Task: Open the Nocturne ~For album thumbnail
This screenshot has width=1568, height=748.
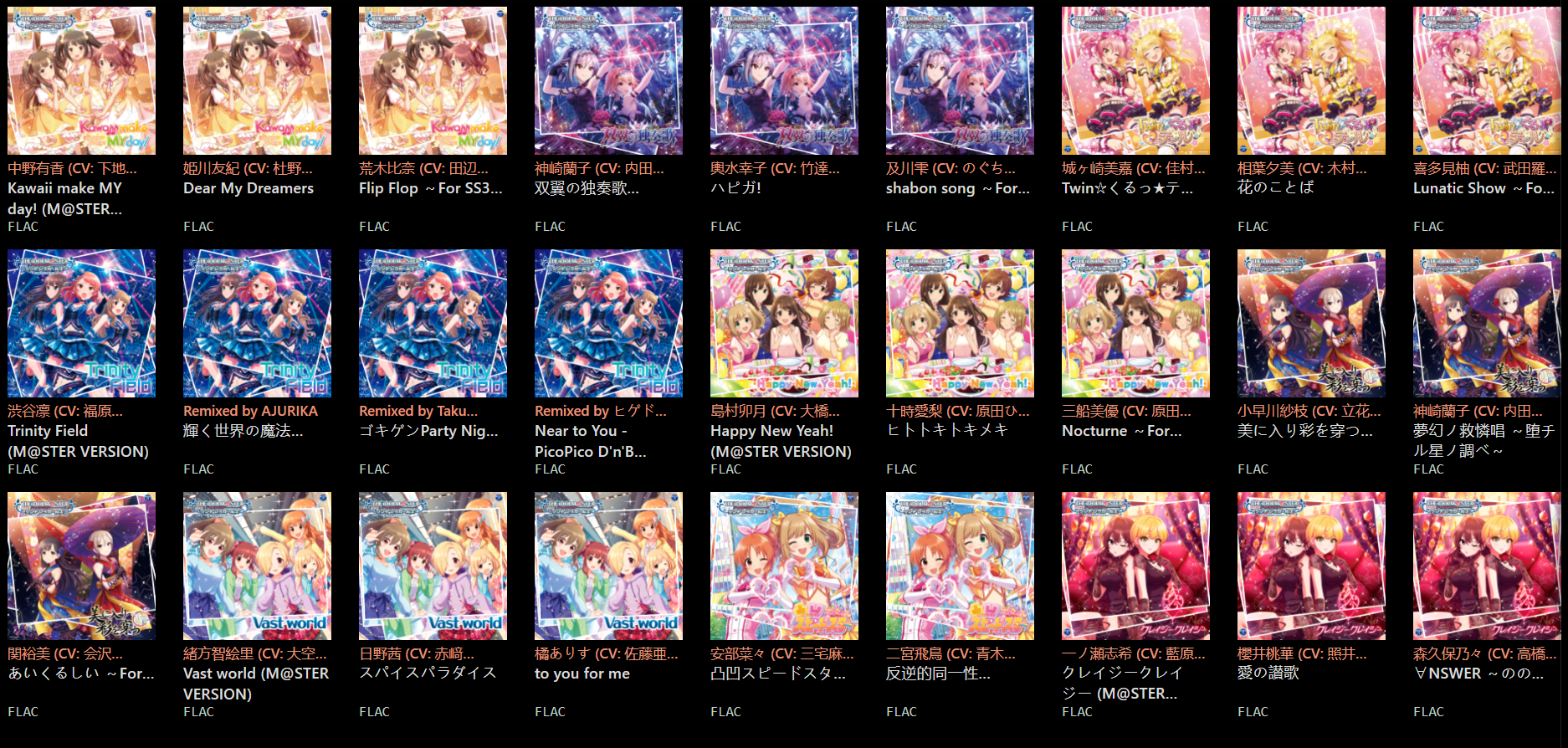Action: pos(1135,323)
